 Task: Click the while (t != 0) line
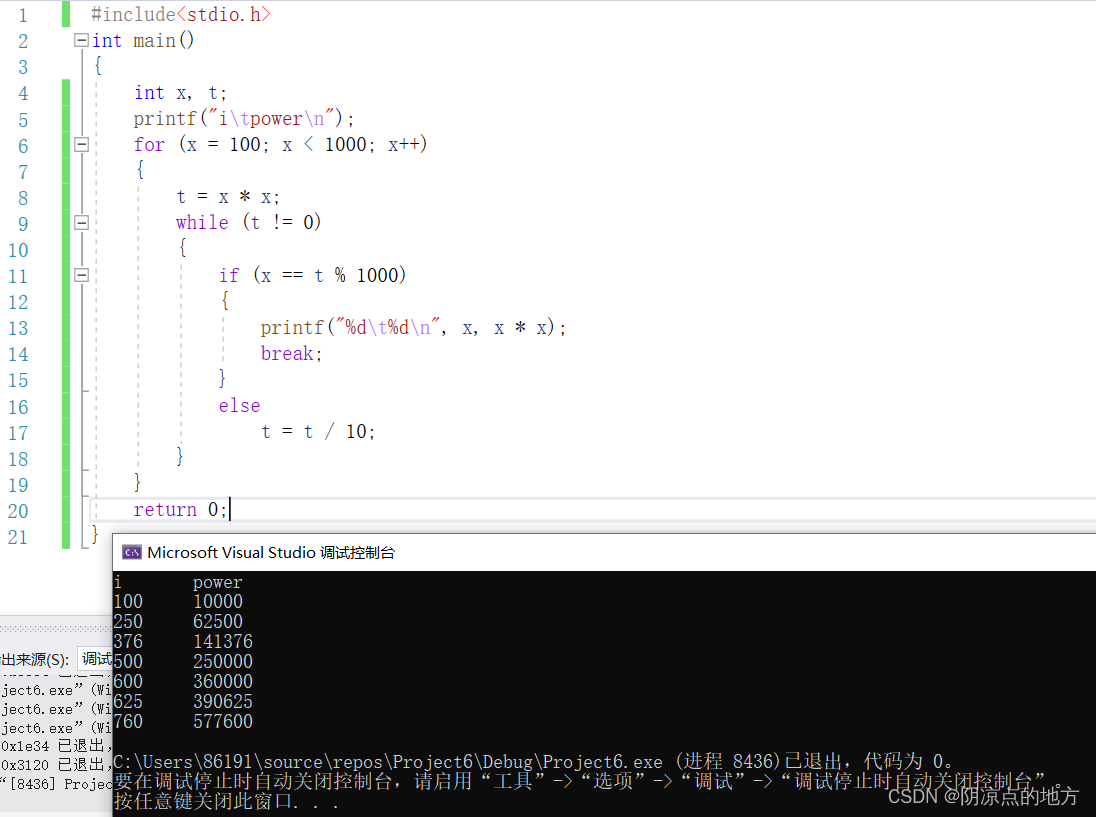coord(248,223)
